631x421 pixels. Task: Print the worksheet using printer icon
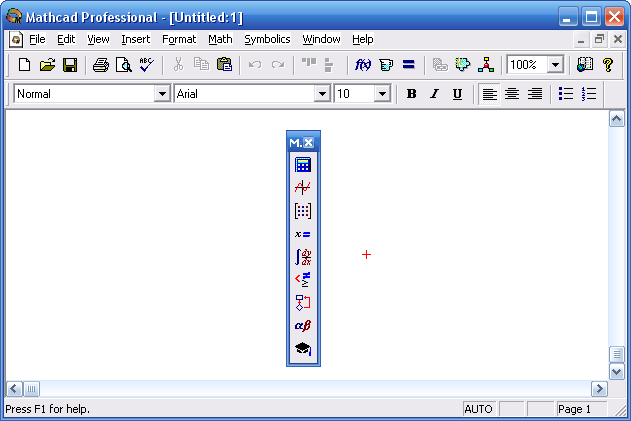click(x=101, y=64)
